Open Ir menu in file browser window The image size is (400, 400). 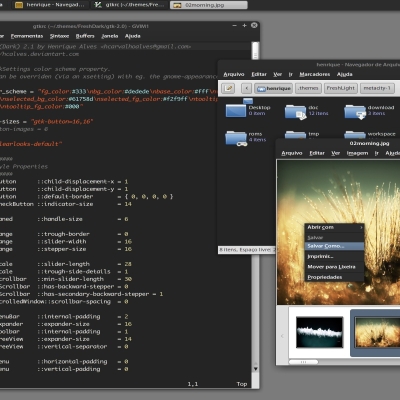pos(291,74)
